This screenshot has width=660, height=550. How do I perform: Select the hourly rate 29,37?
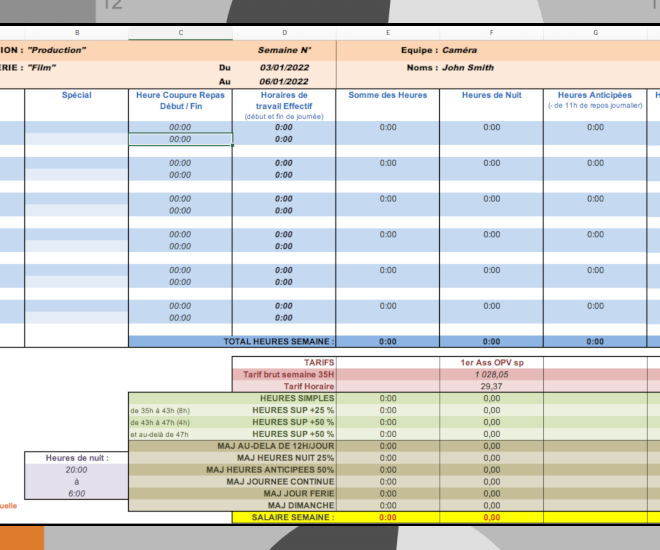[492, 386]
